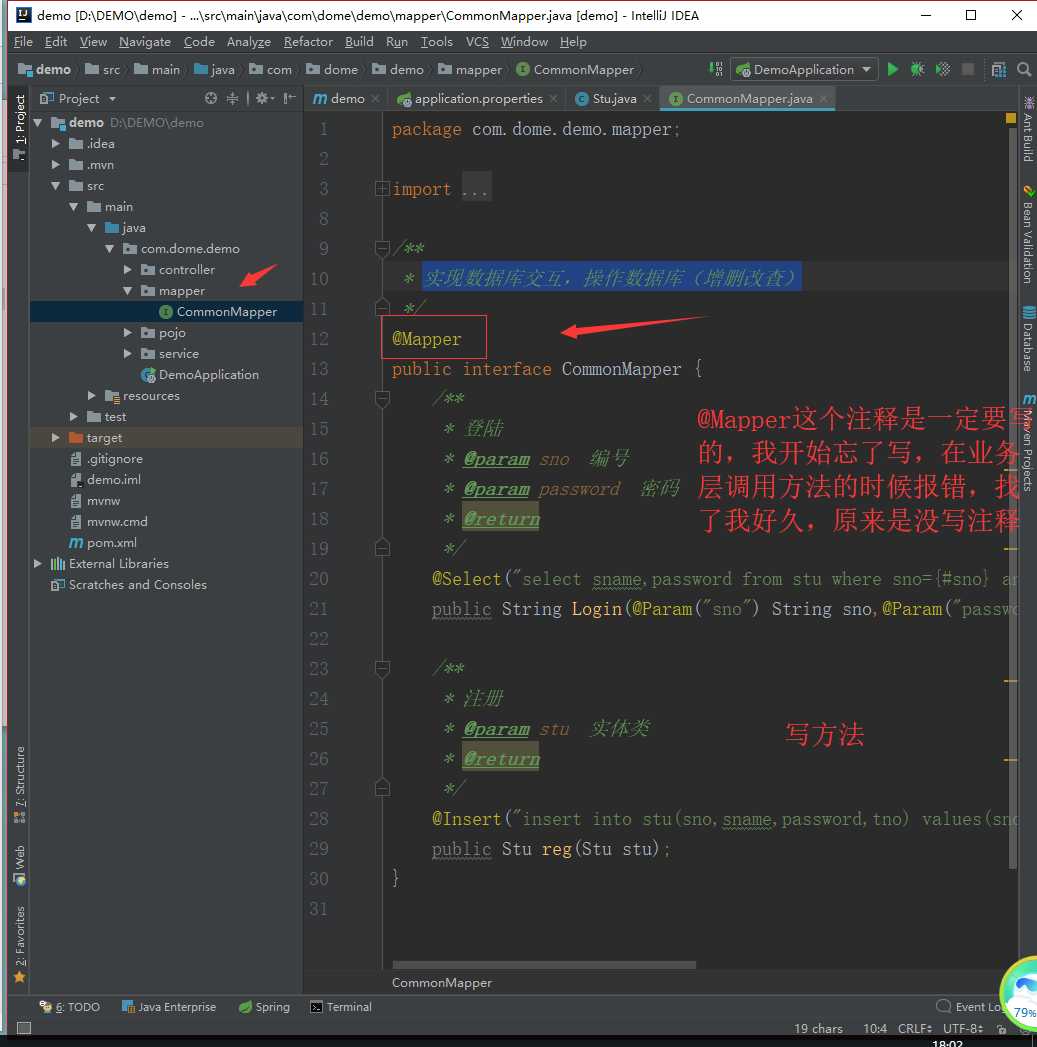Viewport: 1037px width, 1047px height.
Task: Open the Bean Validation side panel
Action: point(1028,235)
